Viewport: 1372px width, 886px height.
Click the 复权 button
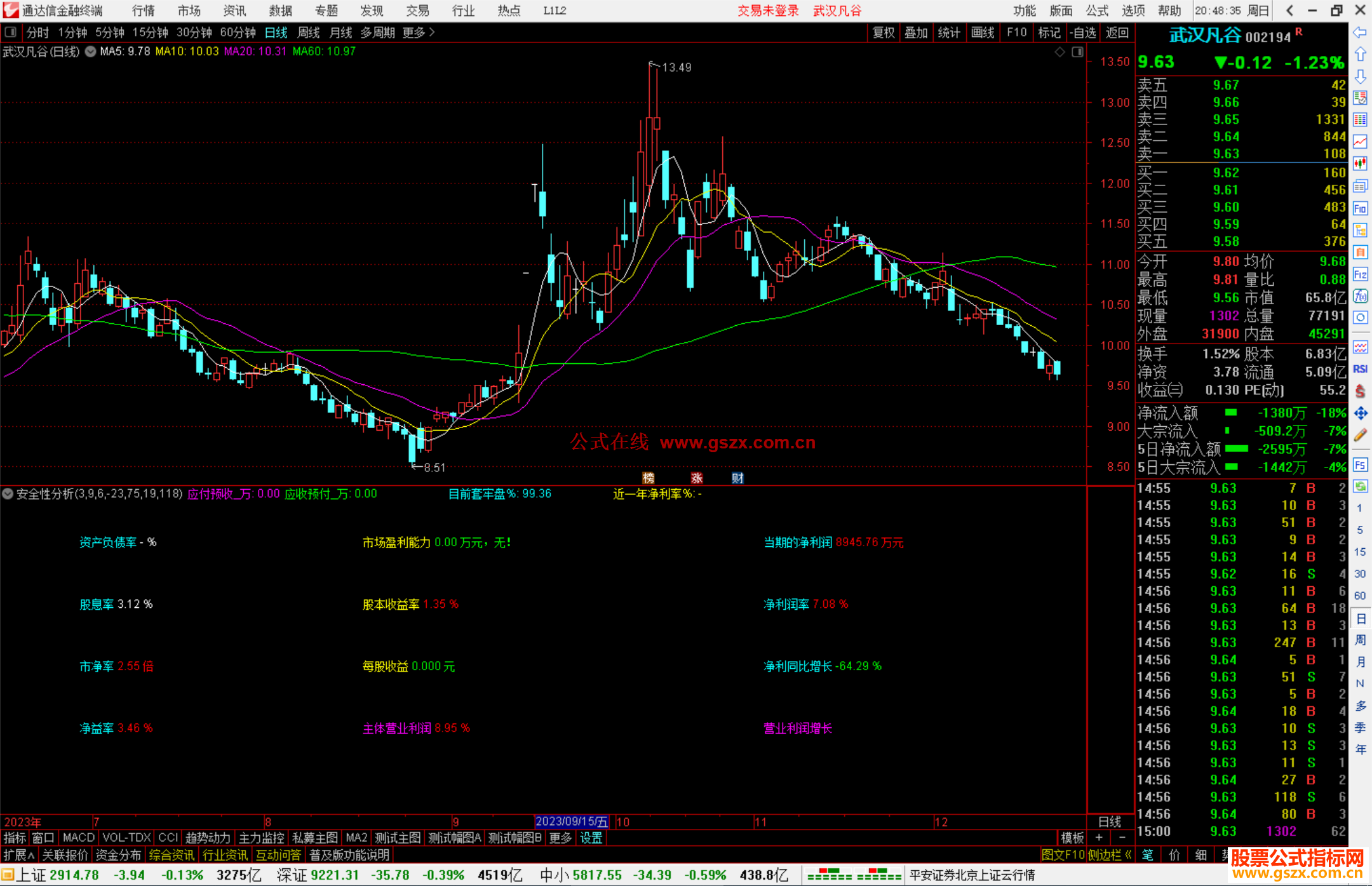[884, 32]
